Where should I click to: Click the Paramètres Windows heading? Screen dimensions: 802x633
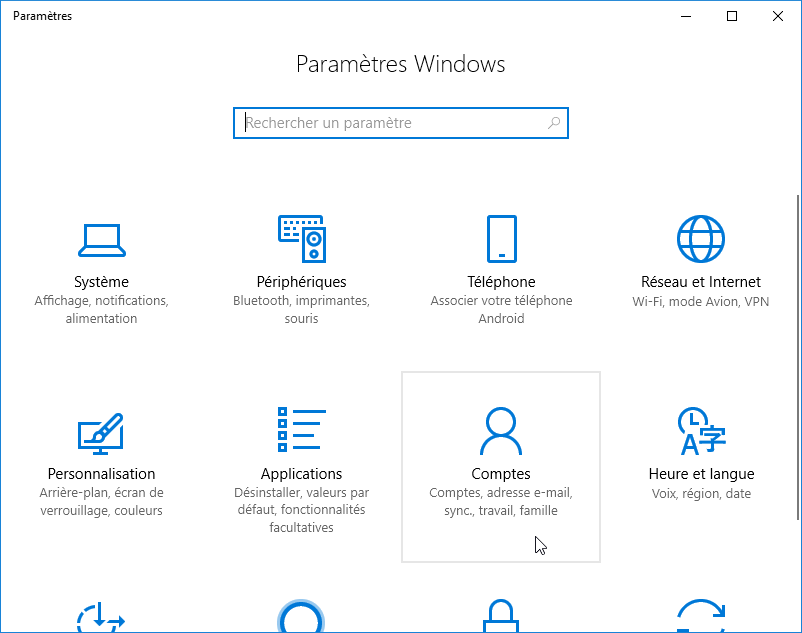coord(401,64)
